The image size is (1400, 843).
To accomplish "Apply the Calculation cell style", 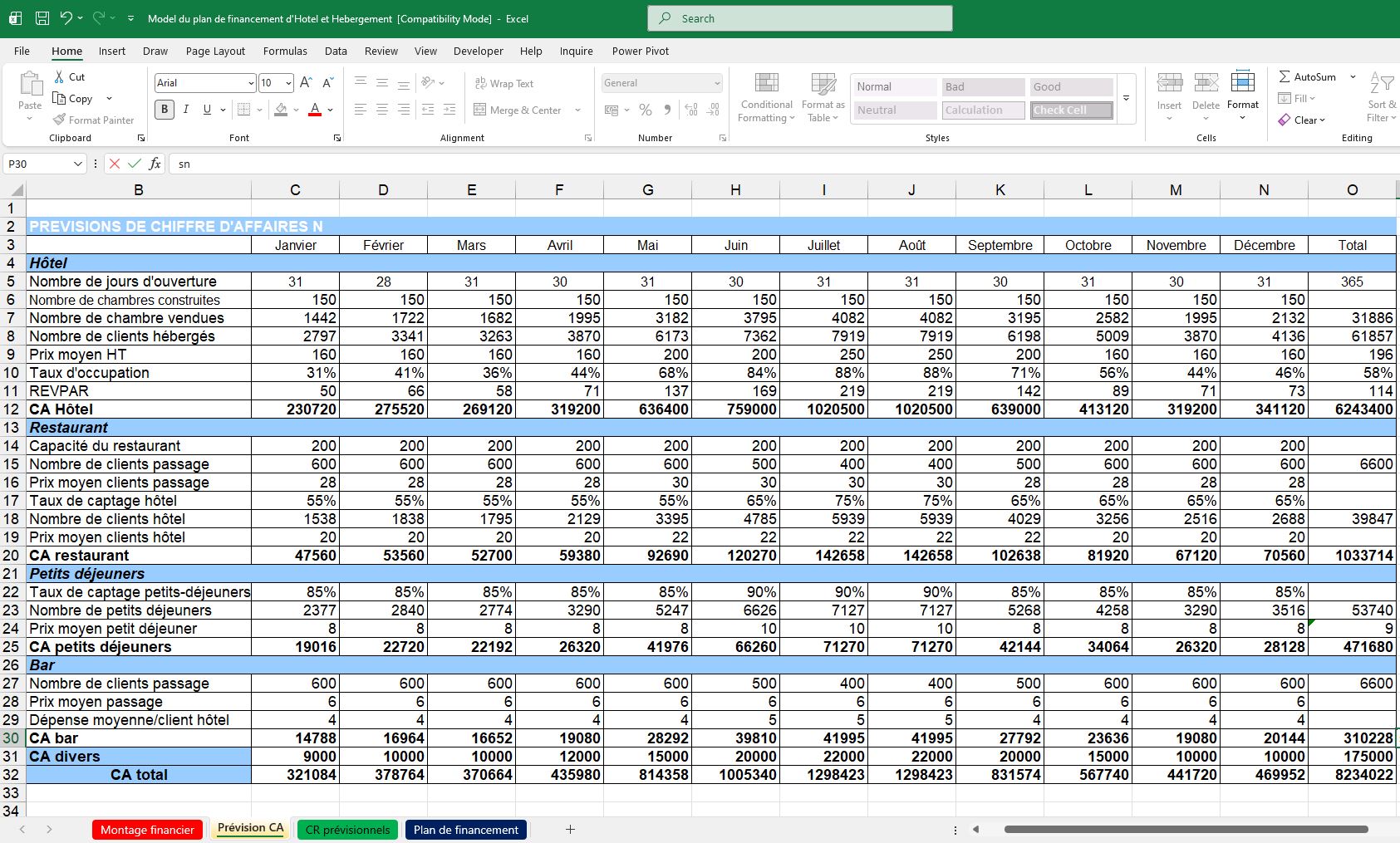I will point(983,110).
